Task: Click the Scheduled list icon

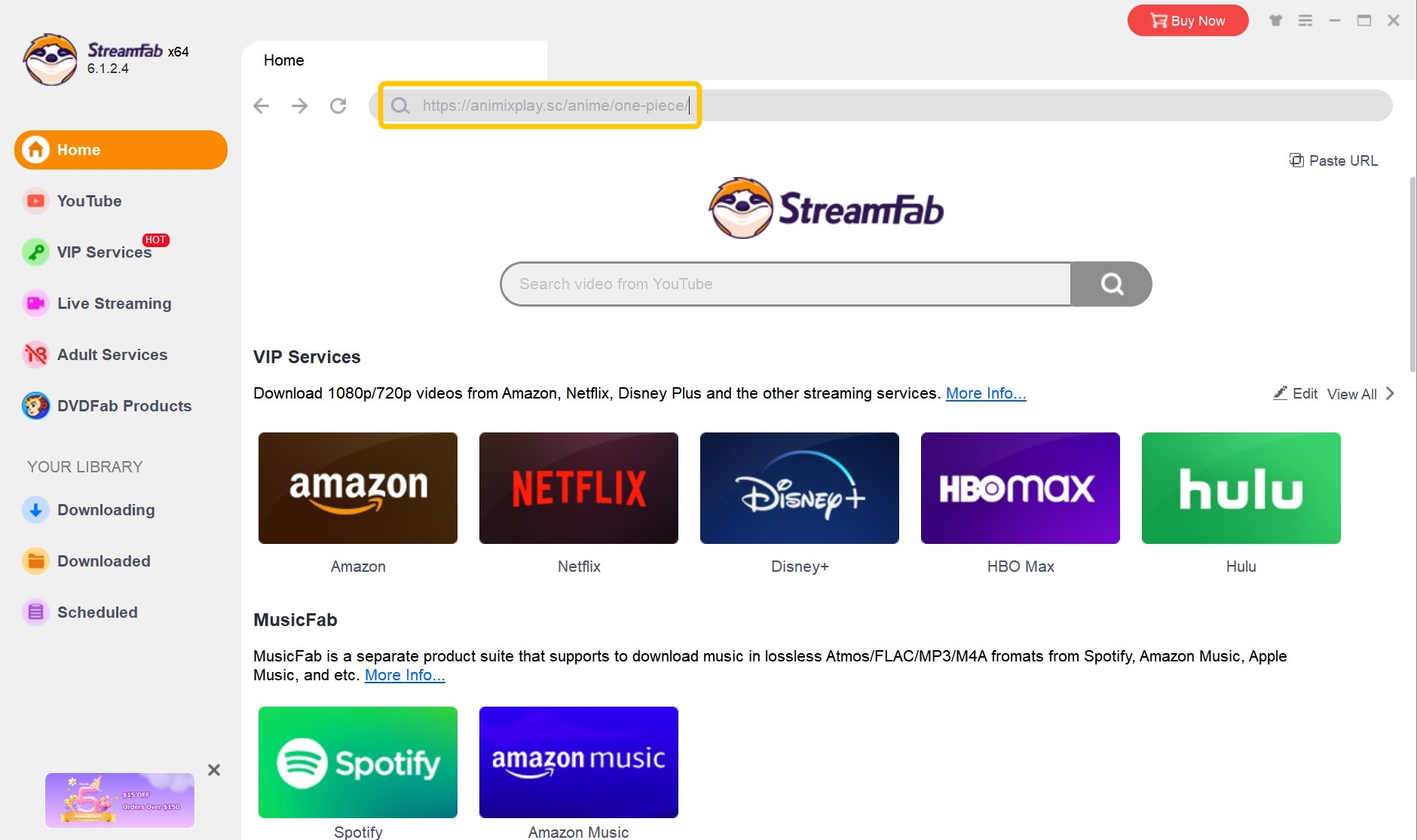Action: pos(35,612)
